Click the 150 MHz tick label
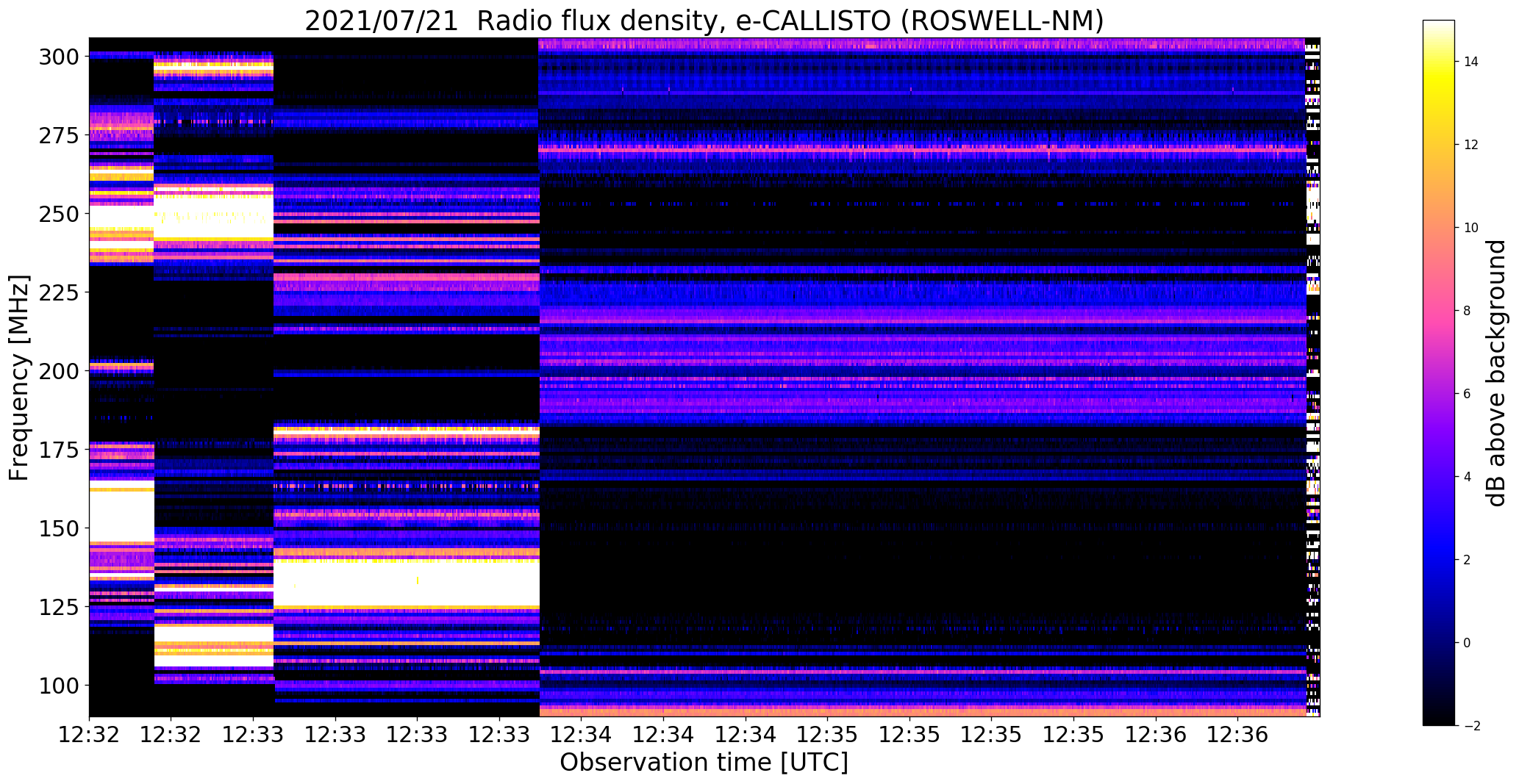This screenshot has height=784, width=1519. (x=60, y=528)
